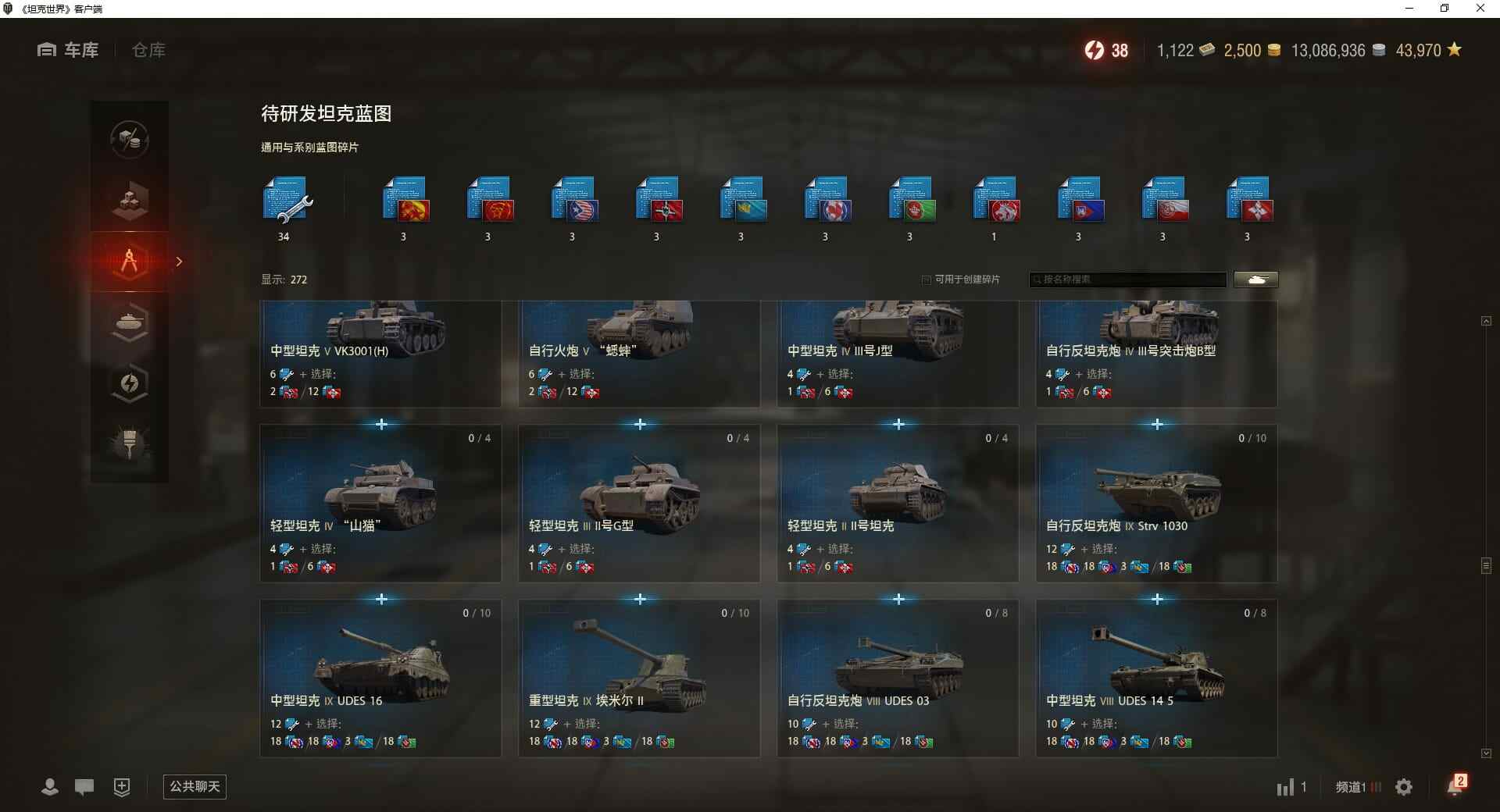Open the lightning-bolt reserves sidebar icon
The height and width of the screenshot is (812, 1500).
click(130, 383)
